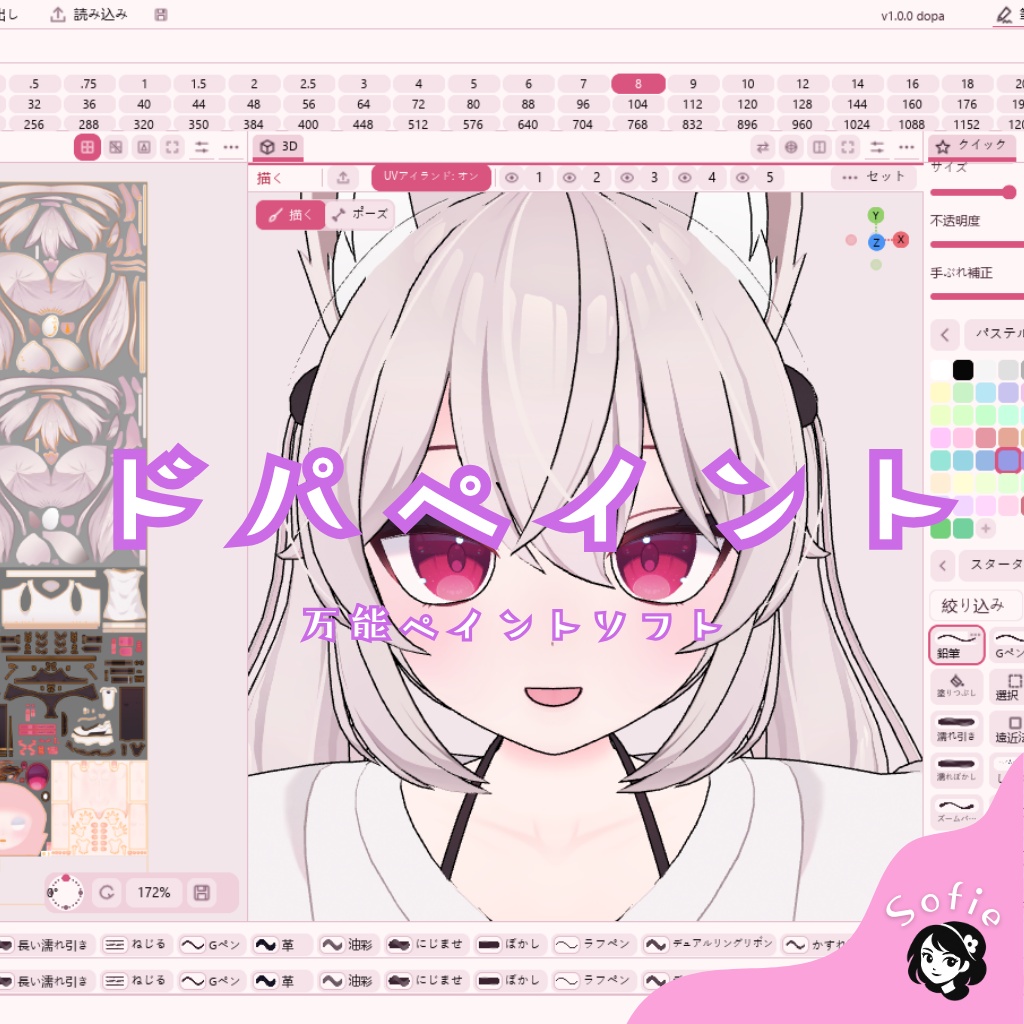The image size is (1024, 1024).
Task: Click the split view icon in 3D toolbar
Action: pyautogui.click(x=820, y=148)
